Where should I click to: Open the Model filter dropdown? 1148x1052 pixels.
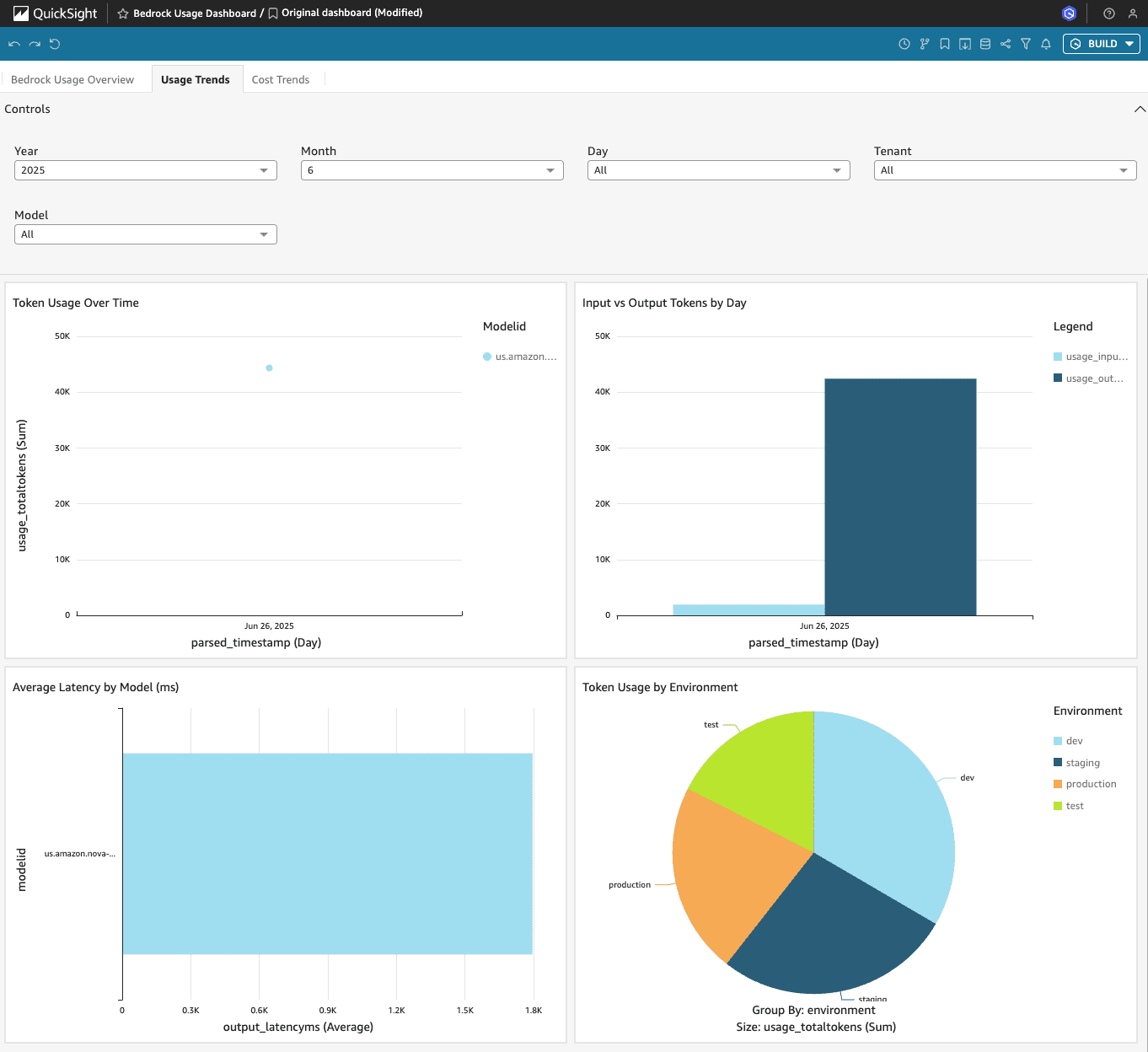coord(145,234)
